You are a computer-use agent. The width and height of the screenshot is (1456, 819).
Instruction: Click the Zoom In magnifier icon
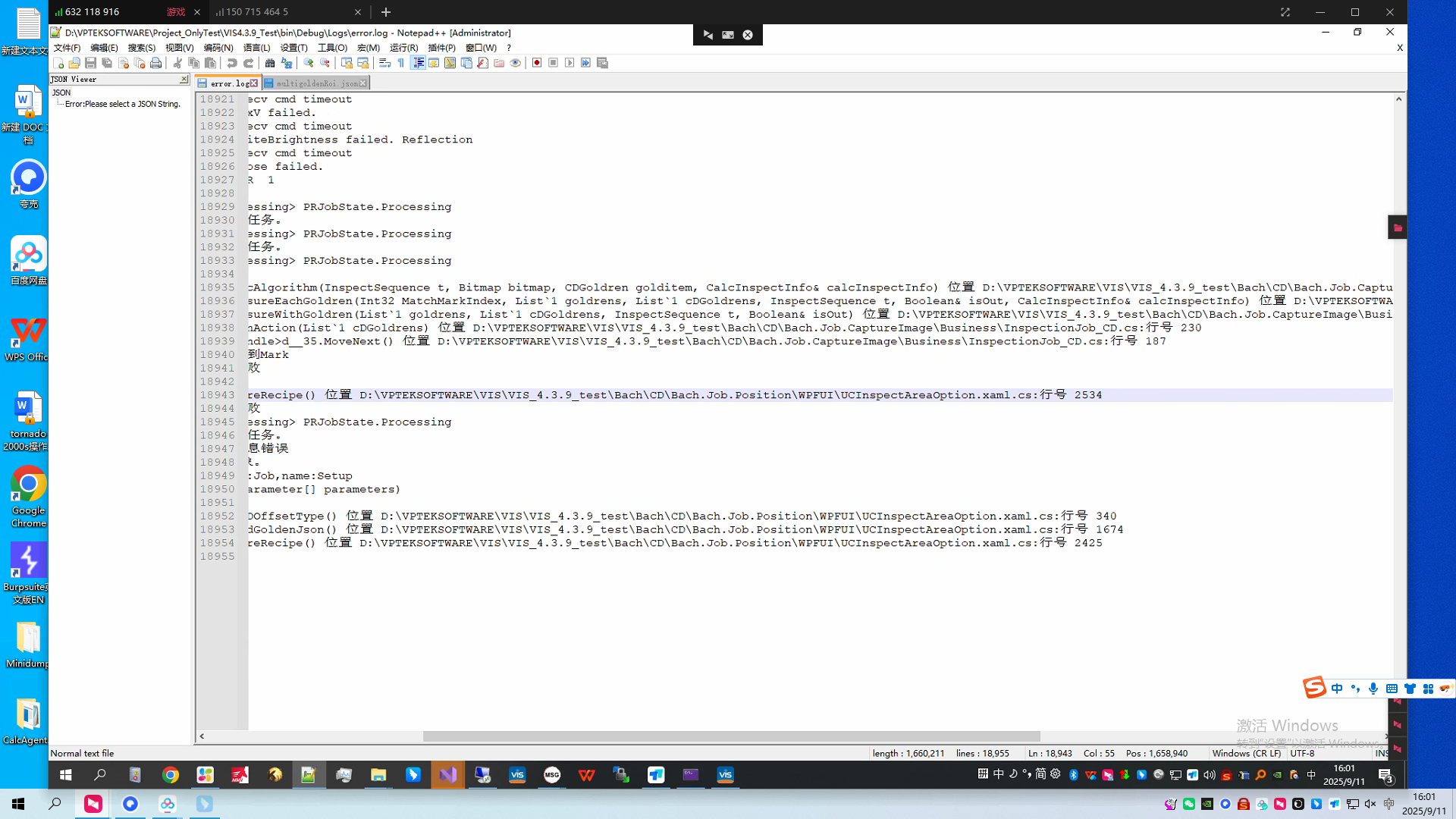[309, 63]
